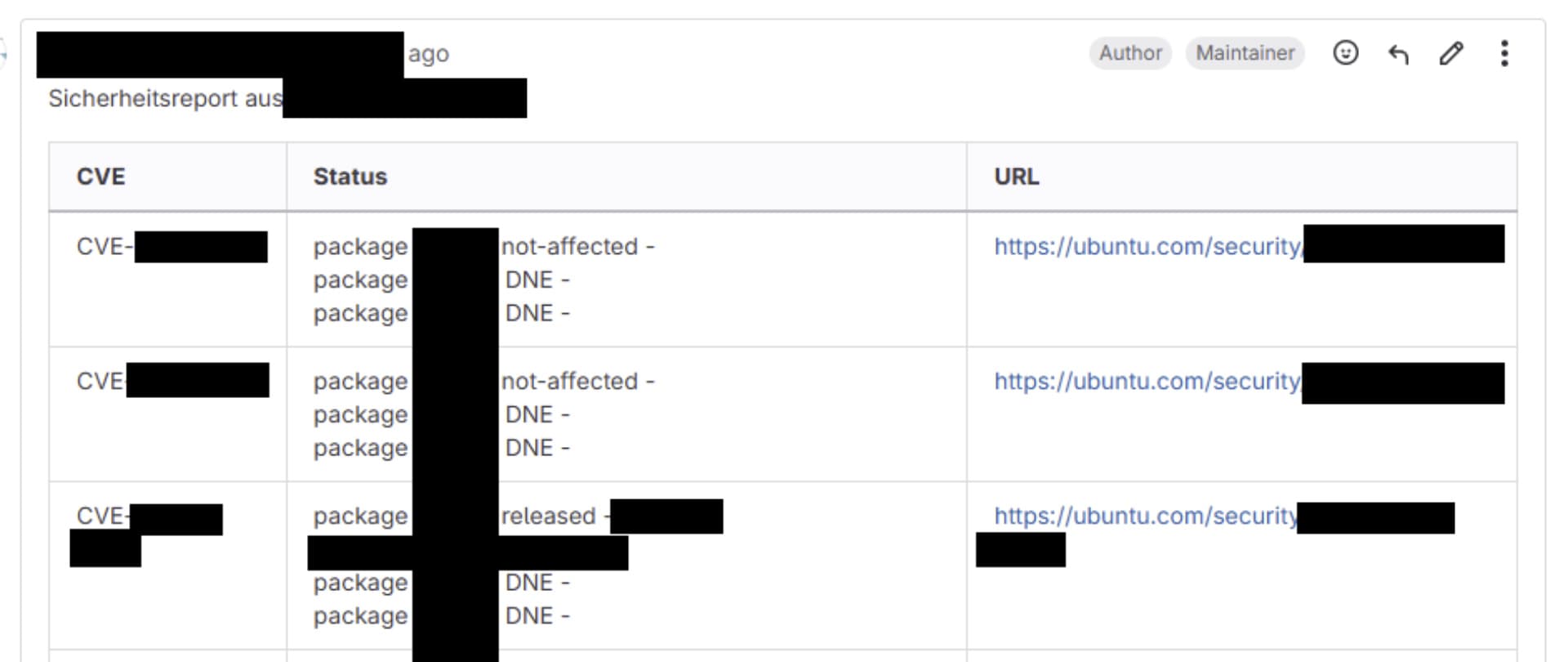Add an emoji reaction to the comment
The height and width of the screenshot is (662, 1568).
click(x=1345, y=53)
